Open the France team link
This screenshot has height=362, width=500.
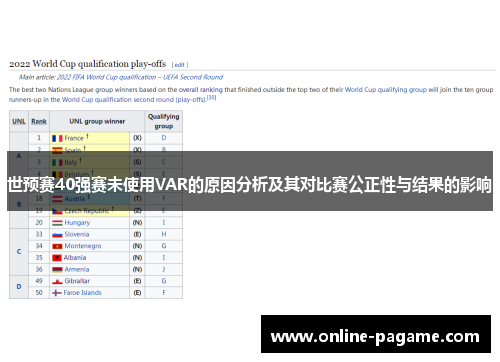(74, 138)
